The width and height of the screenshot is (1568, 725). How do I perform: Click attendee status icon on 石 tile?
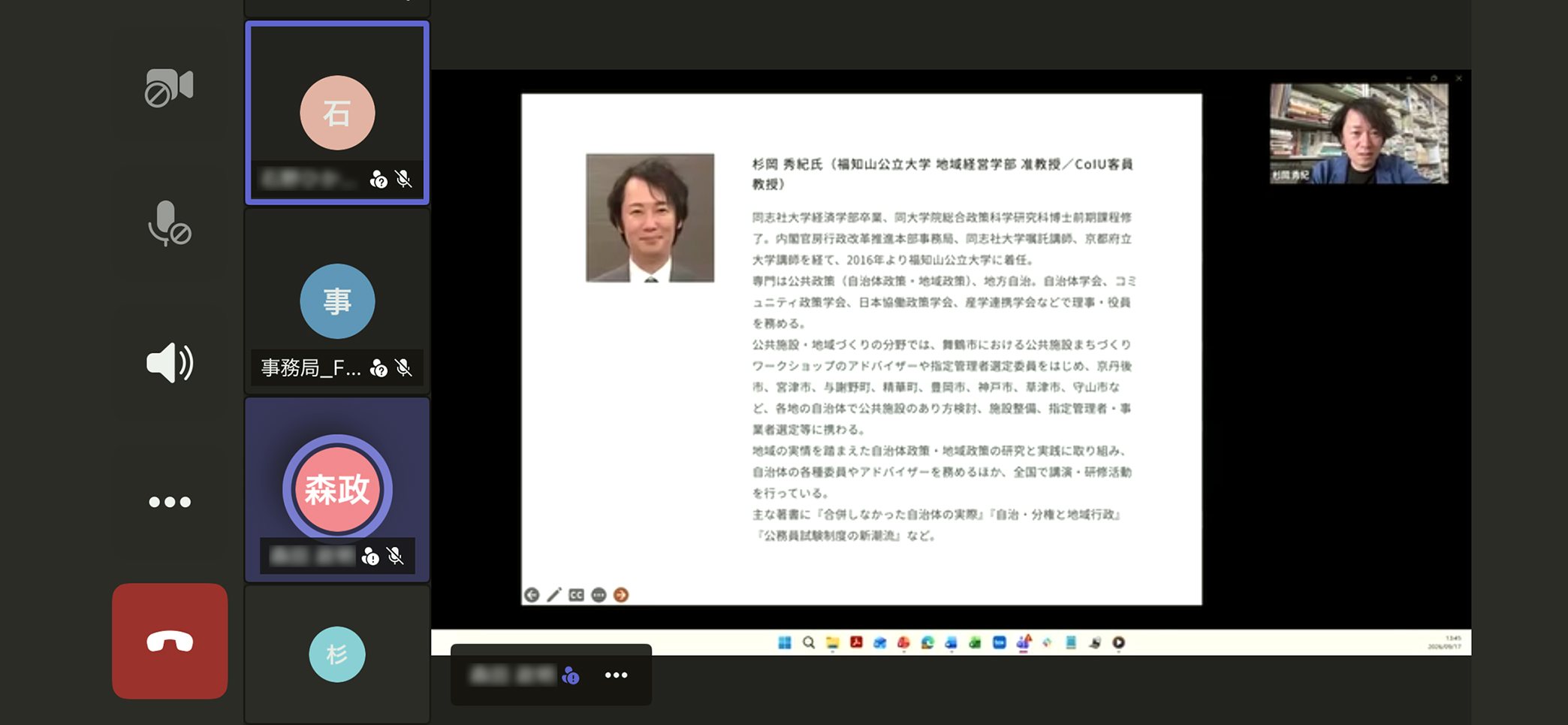click(378, 180)
